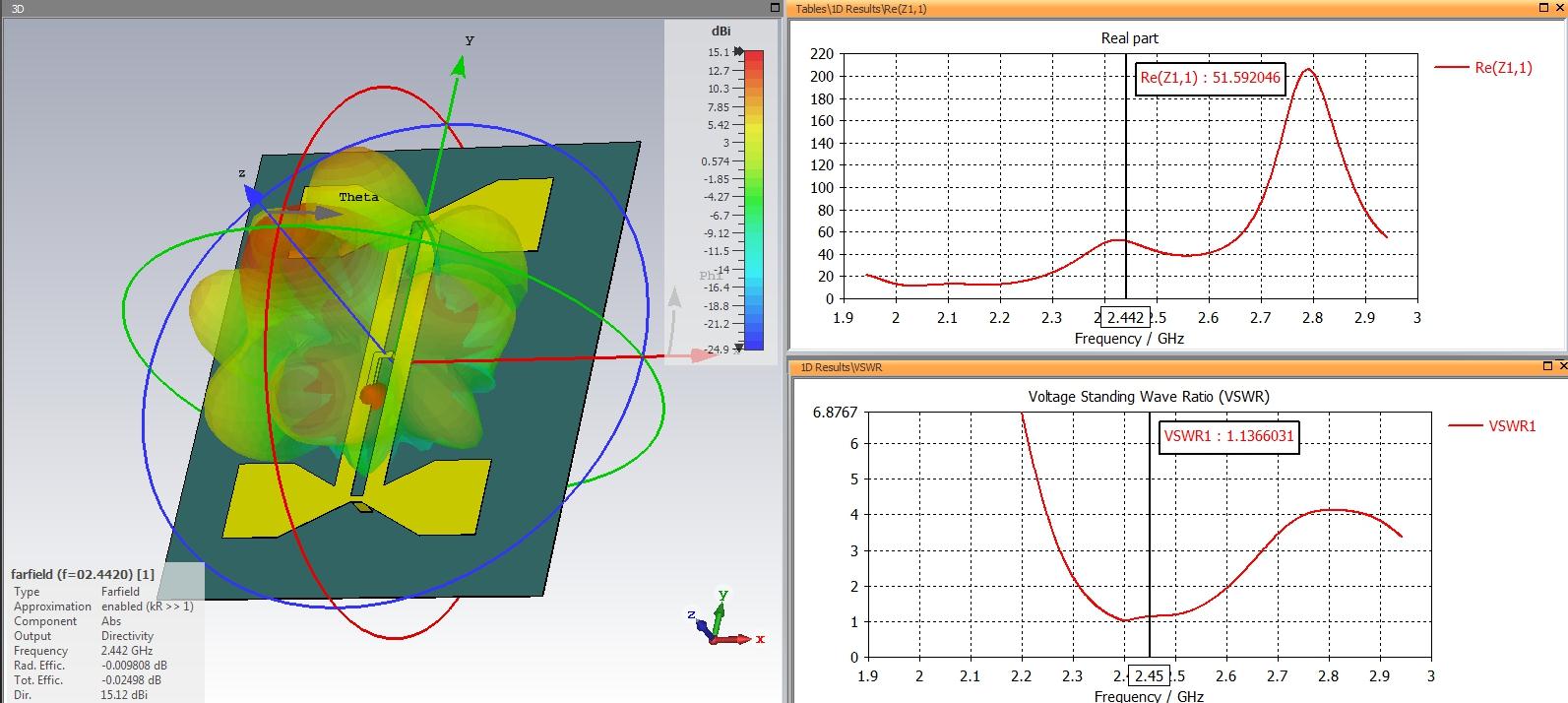
Task: Click the colorbar bottom arrow at -24.9
Action: [739, 349]
